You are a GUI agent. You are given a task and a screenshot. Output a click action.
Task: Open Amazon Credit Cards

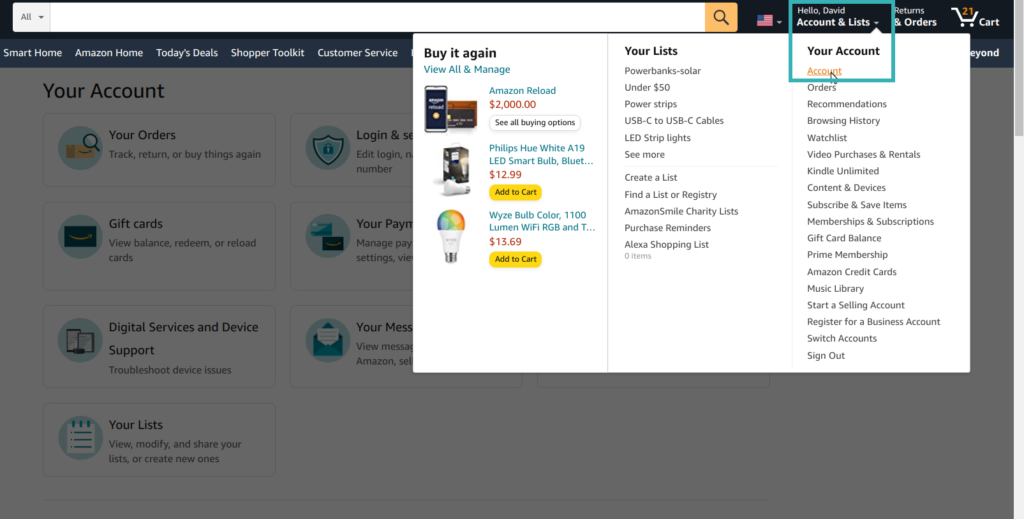(852, 272)
